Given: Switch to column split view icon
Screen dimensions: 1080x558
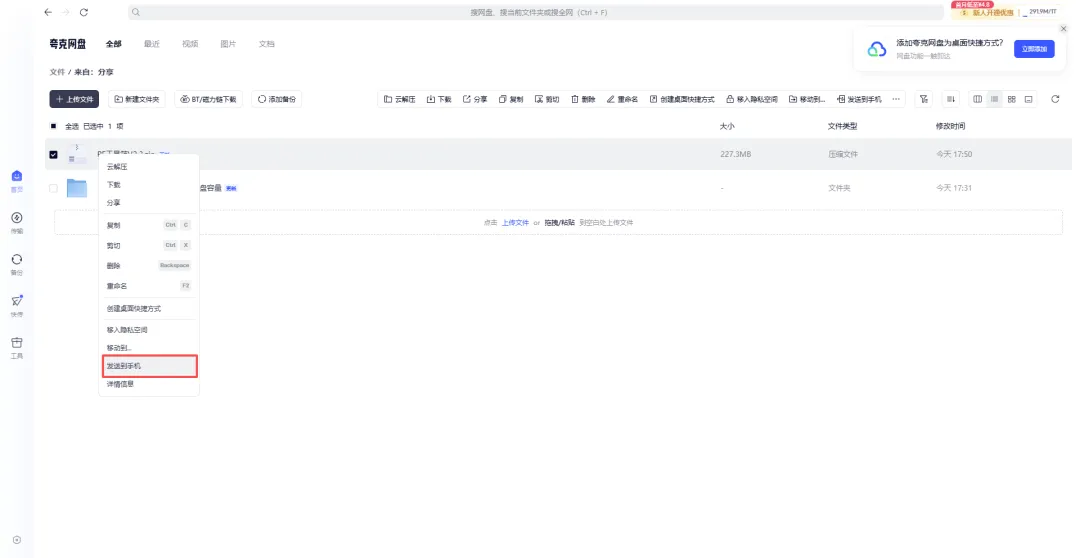Looking at the screenshot, I should 977,99.
